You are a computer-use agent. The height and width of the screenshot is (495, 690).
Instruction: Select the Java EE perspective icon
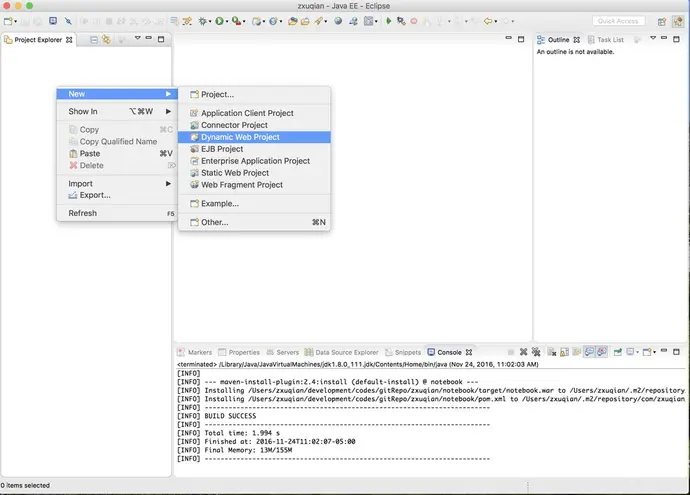coord(678,21)
